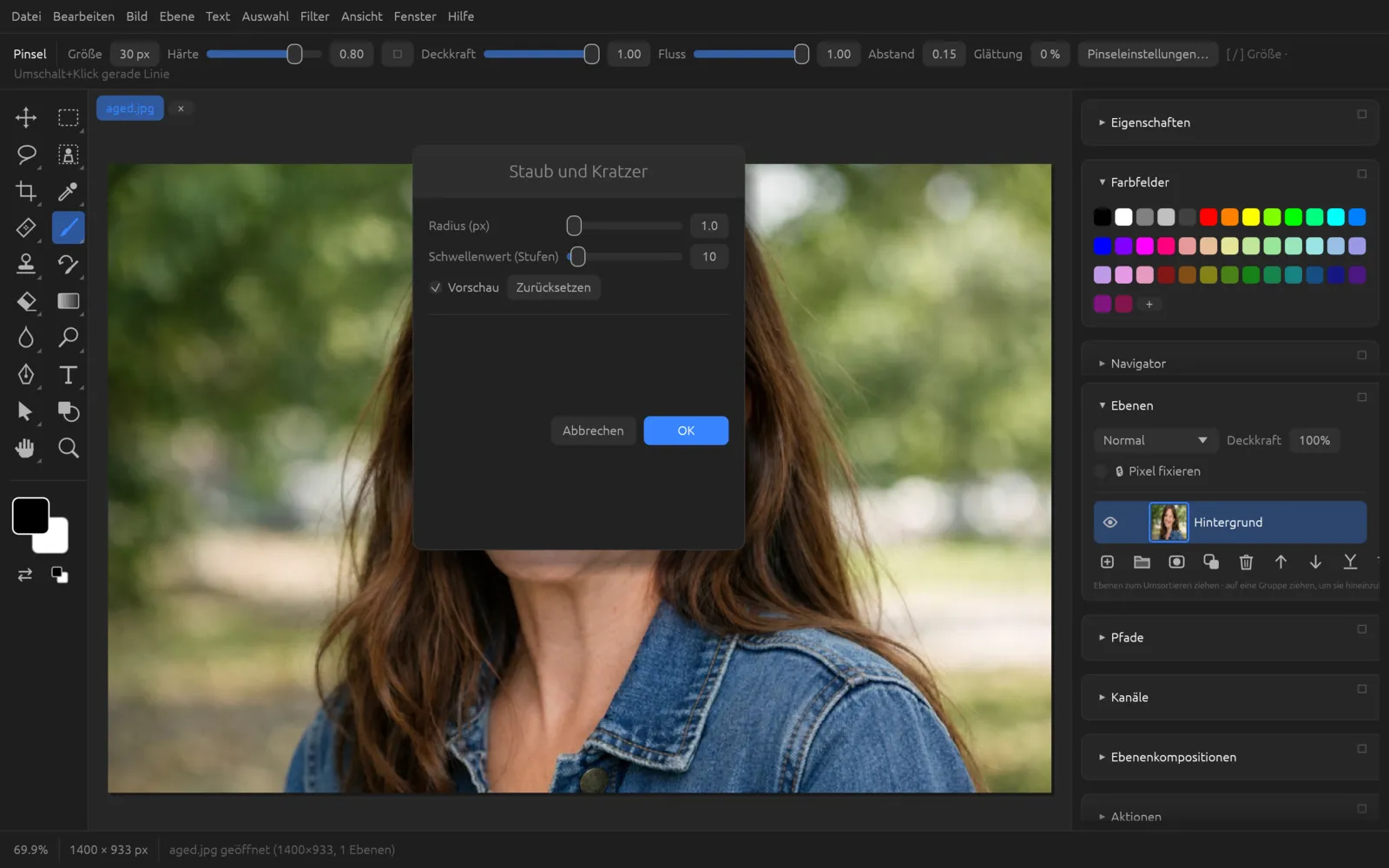Open the Filter menu
This screenshot has height=868, width=1389.
(x=314, y=16)
